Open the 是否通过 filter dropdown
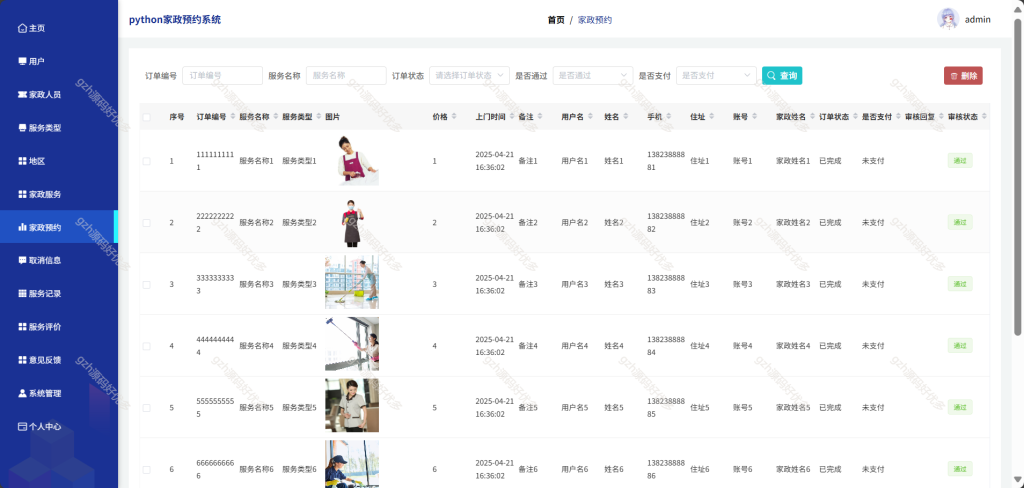The image size is (1024, 488). [x=592, y=76]
